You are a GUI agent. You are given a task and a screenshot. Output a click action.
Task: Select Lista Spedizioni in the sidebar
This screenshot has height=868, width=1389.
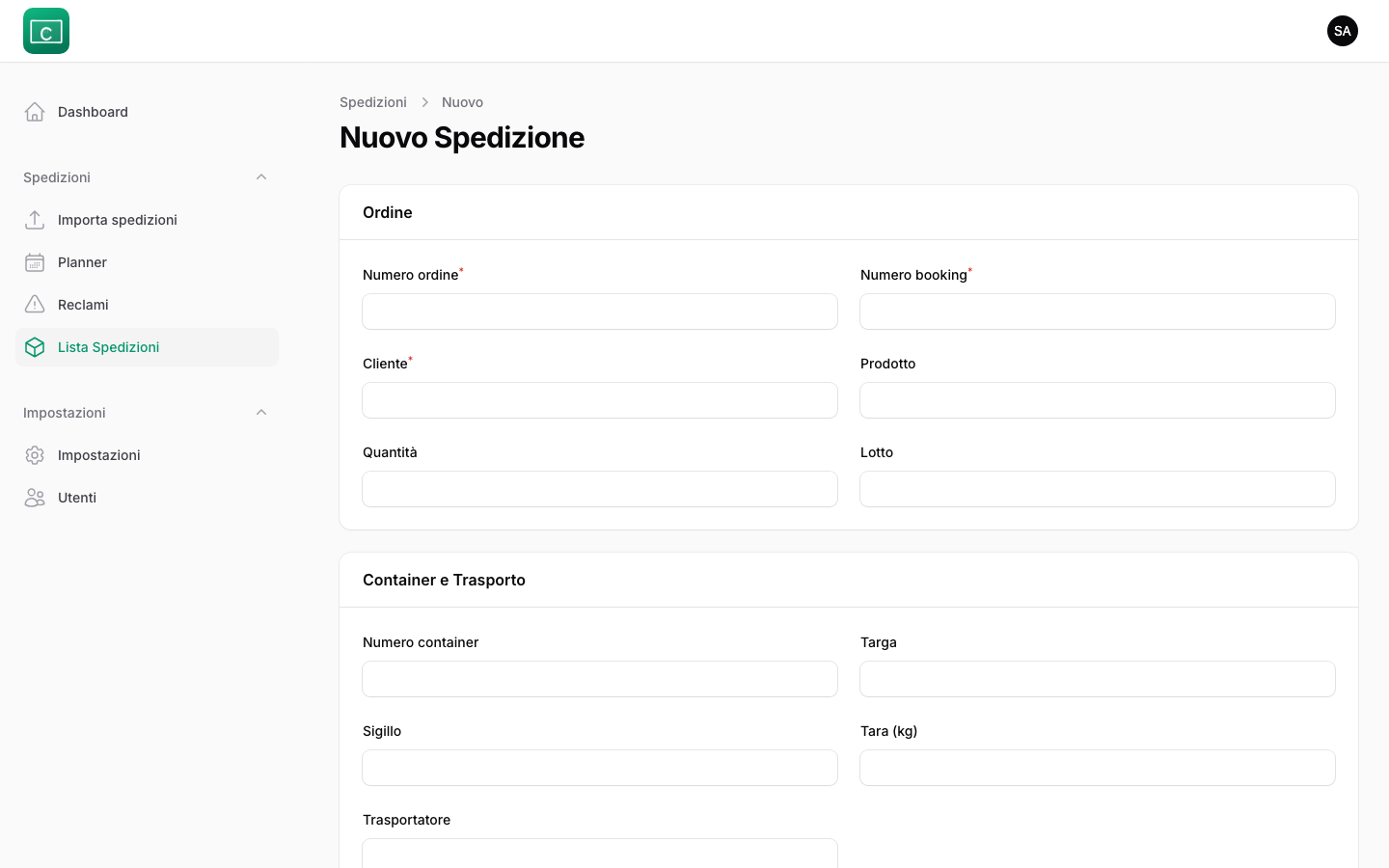coord(108,346)
